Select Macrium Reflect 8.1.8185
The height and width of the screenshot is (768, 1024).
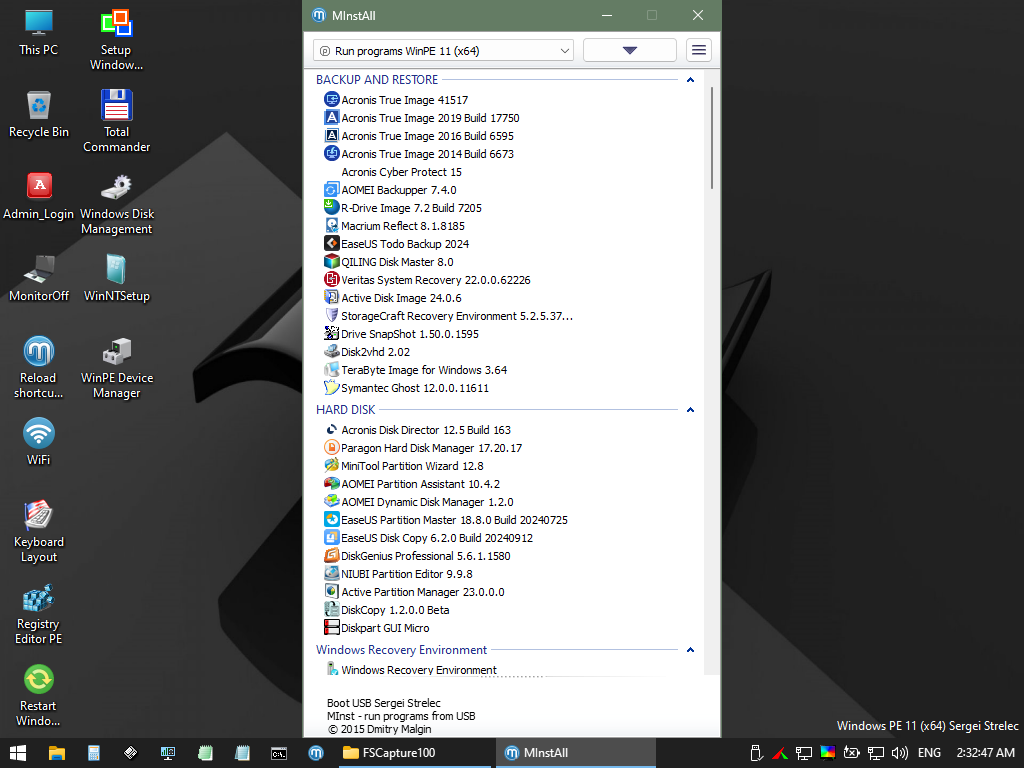click(x=394, y=226)
